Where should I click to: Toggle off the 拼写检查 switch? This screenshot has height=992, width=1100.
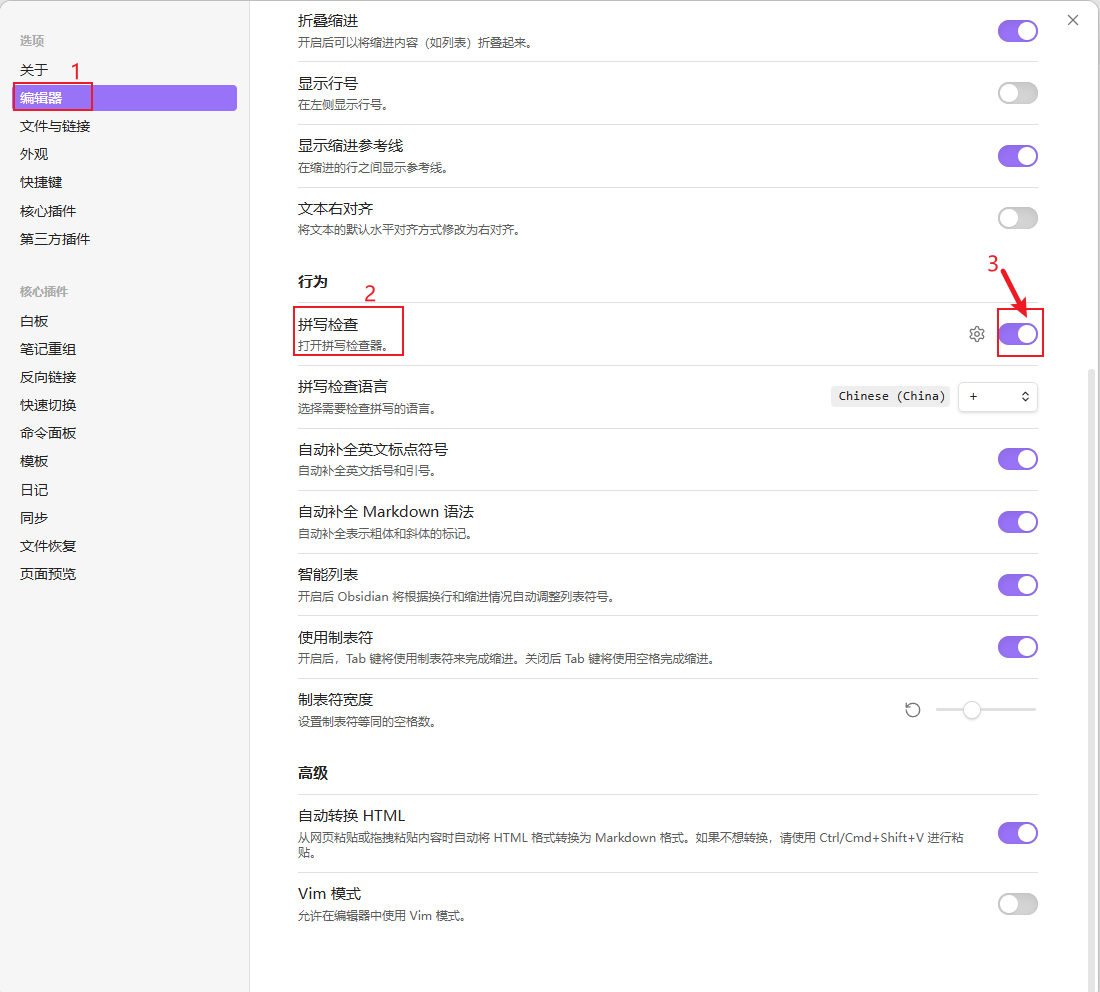(x=1018, y=334)
